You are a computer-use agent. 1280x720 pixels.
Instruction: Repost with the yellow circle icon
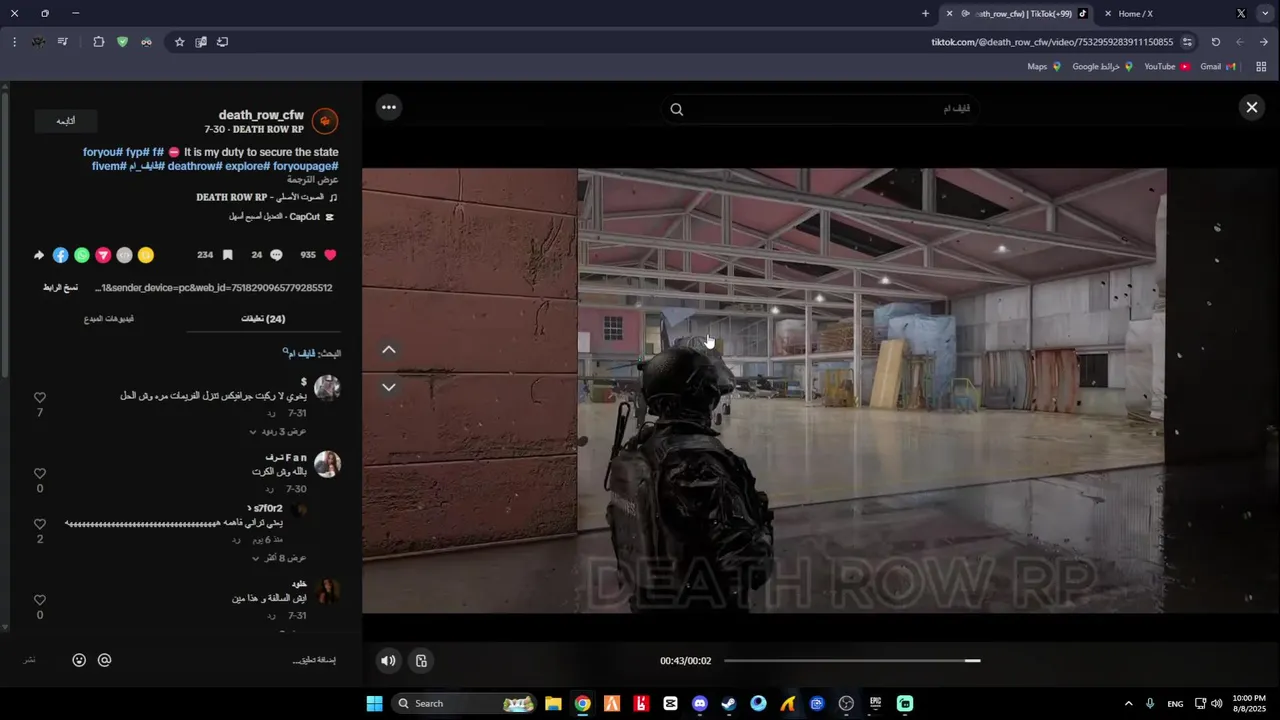tap(146, 255)
